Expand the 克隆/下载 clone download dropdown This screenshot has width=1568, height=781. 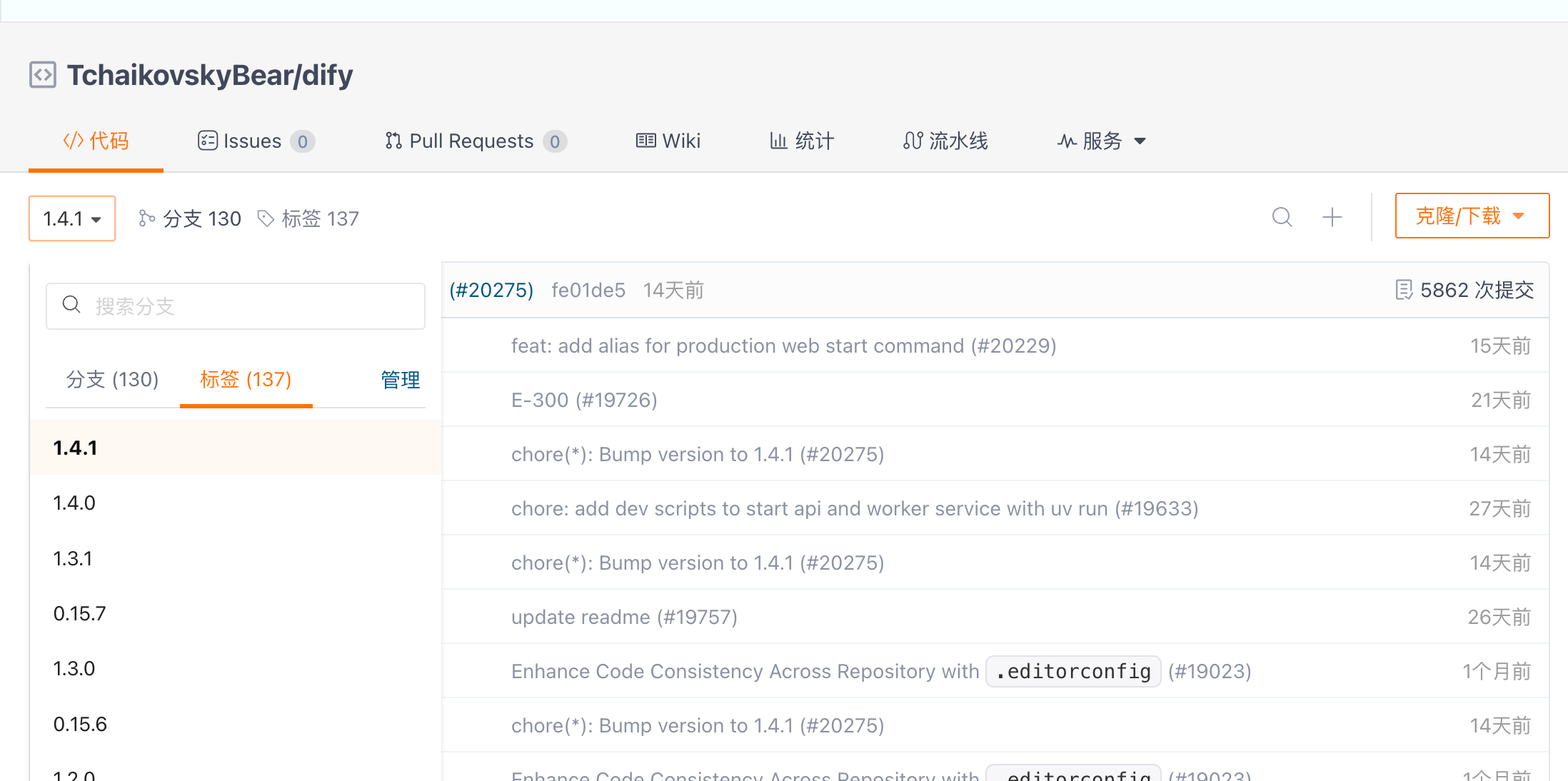click(1472, 216)
